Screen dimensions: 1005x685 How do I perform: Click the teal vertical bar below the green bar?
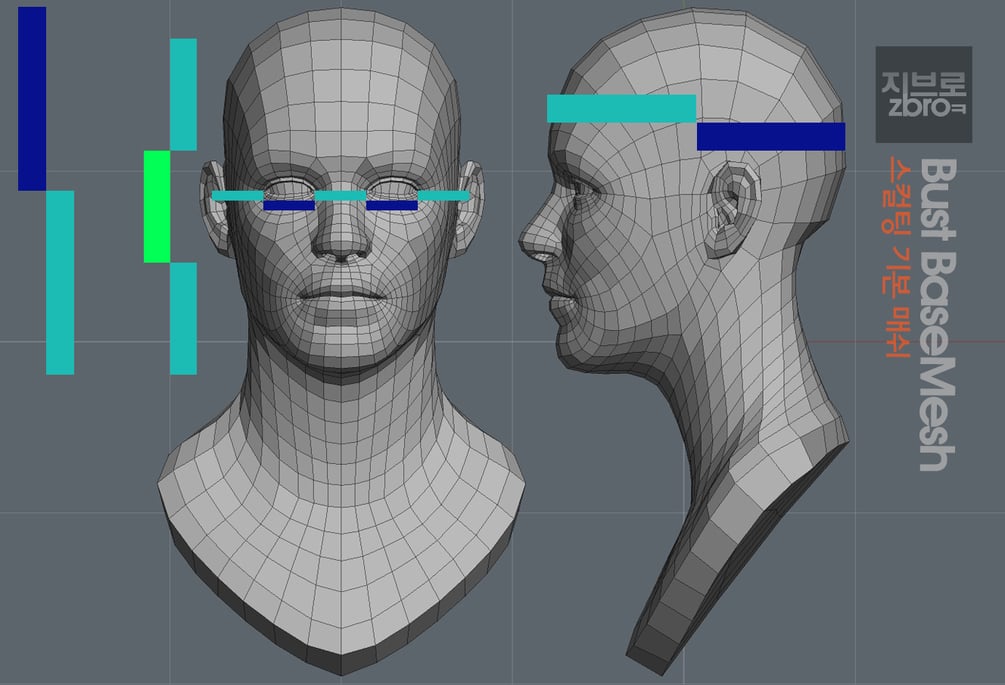[x=183, y=318]
